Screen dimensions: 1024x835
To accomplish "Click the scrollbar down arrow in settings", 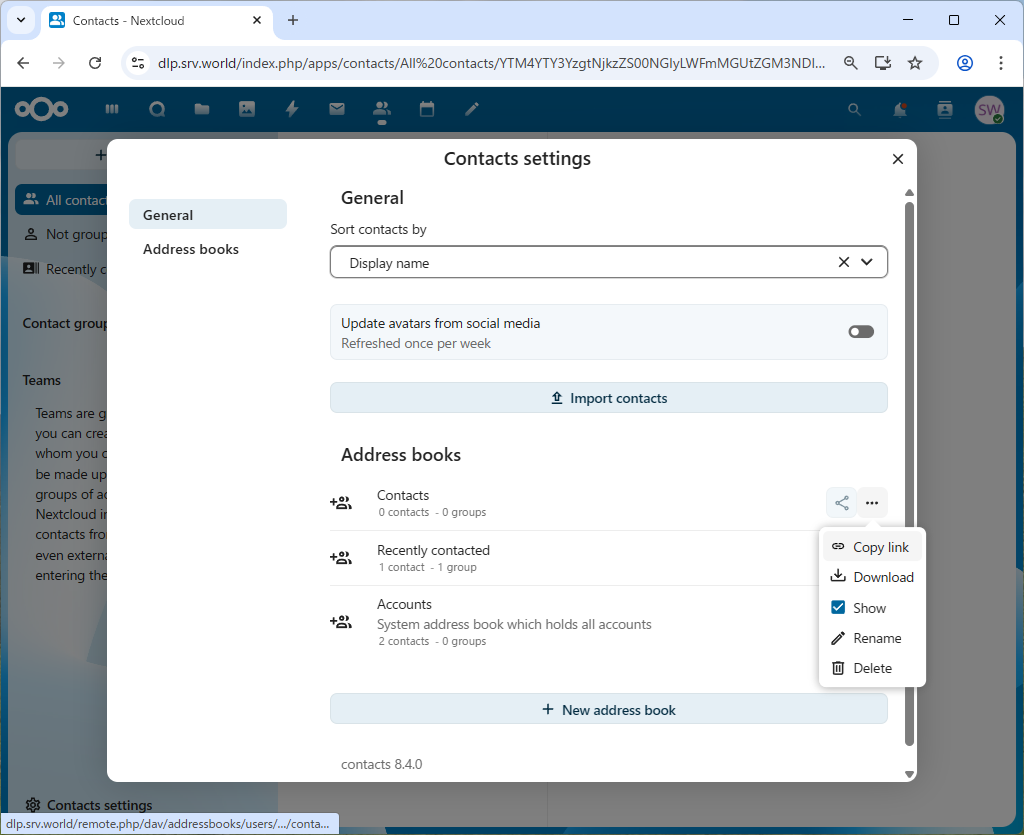I will (x=909, y=774).
